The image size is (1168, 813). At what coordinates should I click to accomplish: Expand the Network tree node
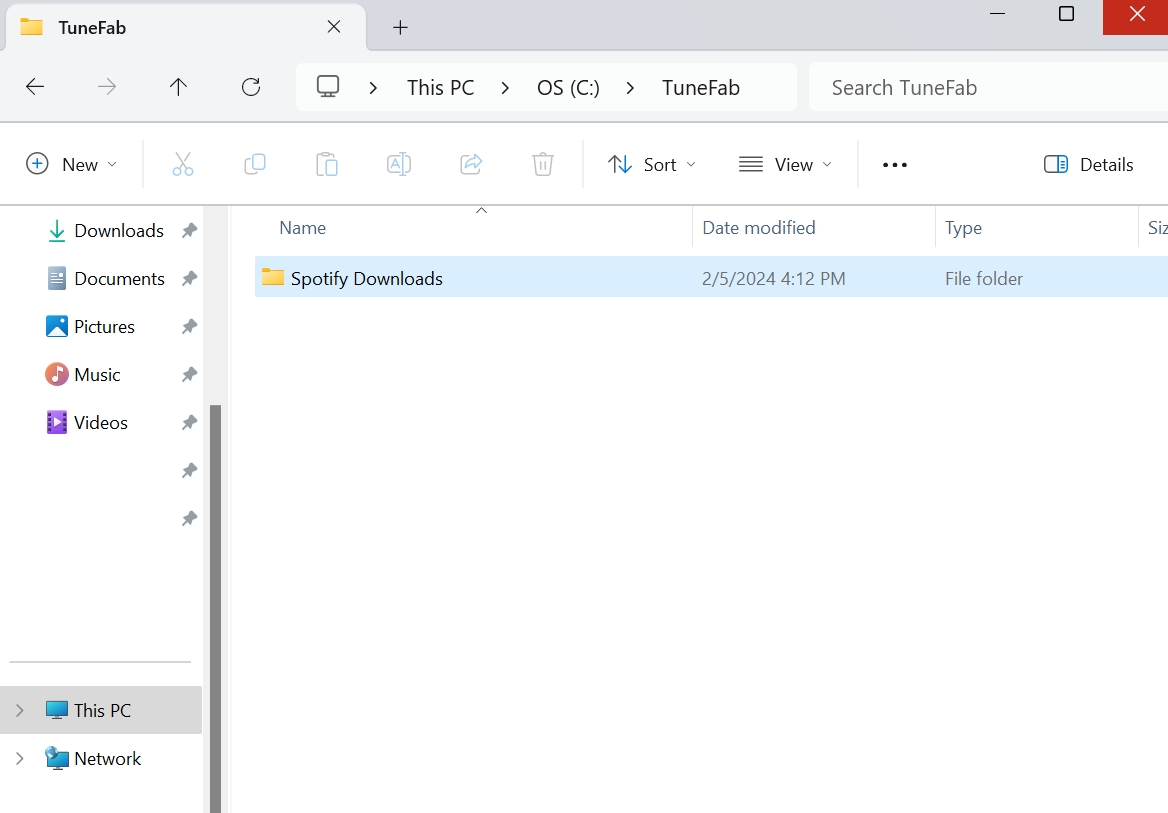tap(19, 758)
